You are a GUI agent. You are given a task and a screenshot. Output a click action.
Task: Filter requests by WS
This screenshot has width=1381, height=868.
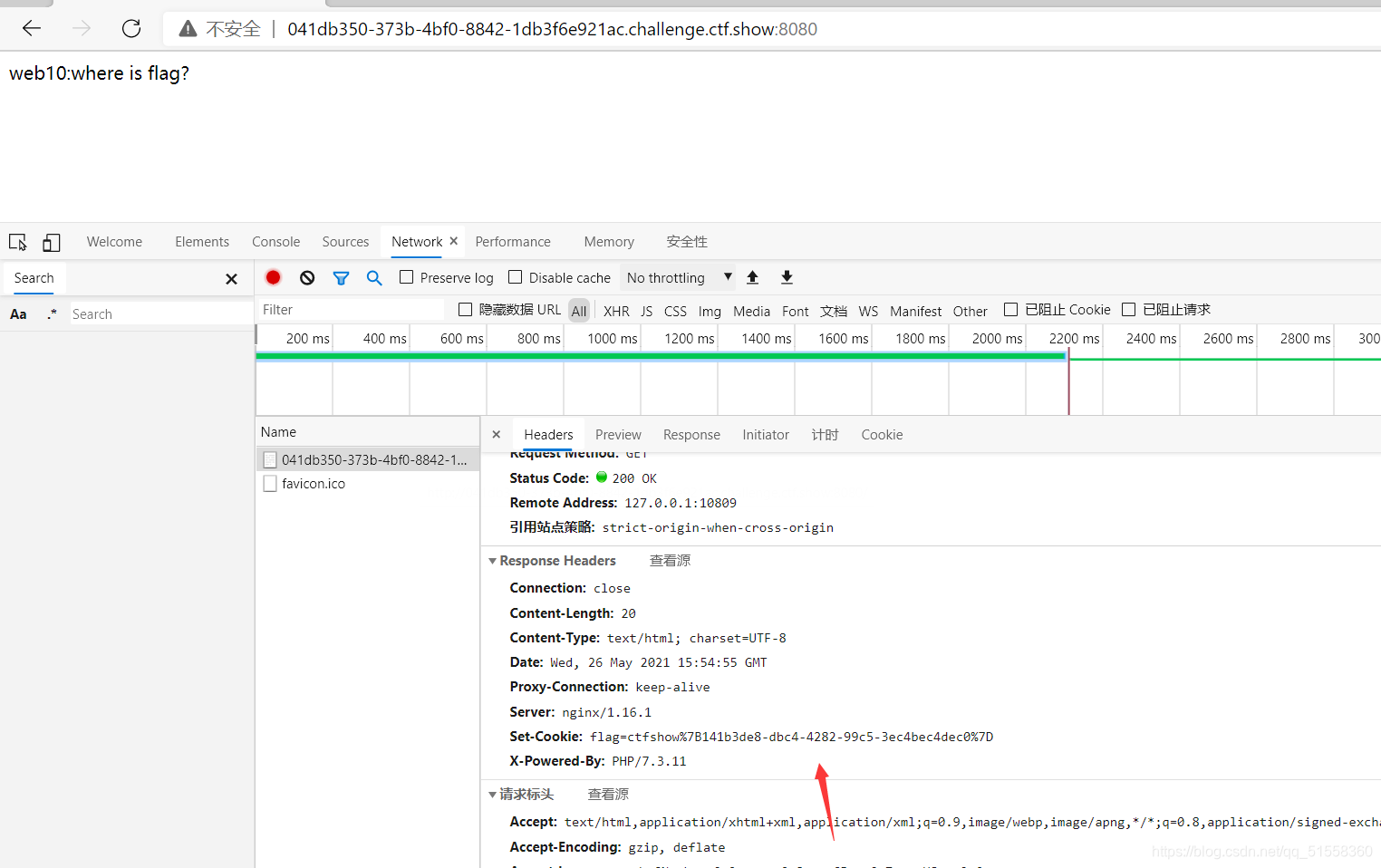(x=868, y=311)
